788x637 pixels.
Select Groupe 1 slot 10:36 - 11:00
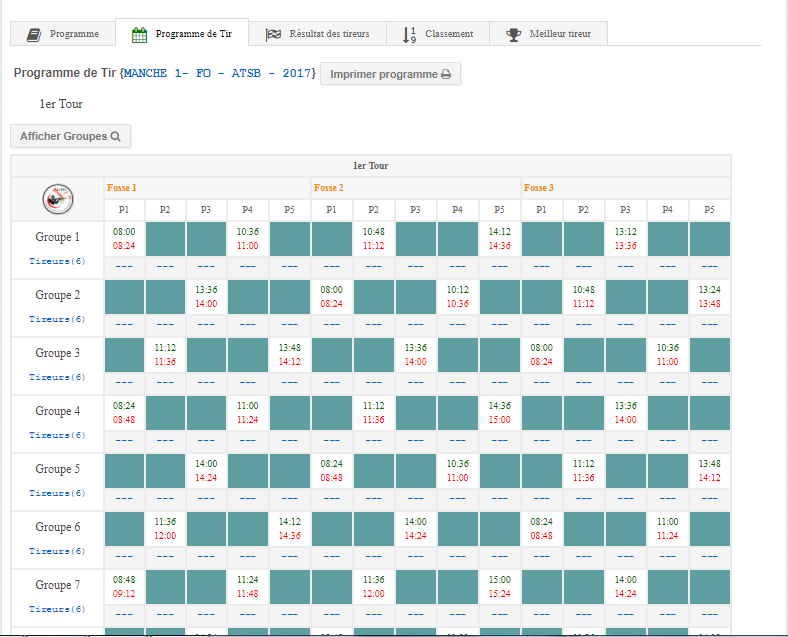[x=248, y=239]
